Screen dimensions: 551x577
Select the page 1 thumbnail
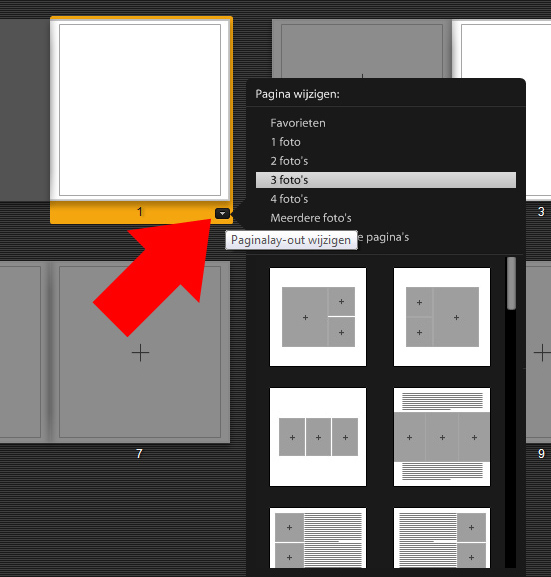point(140,110)
